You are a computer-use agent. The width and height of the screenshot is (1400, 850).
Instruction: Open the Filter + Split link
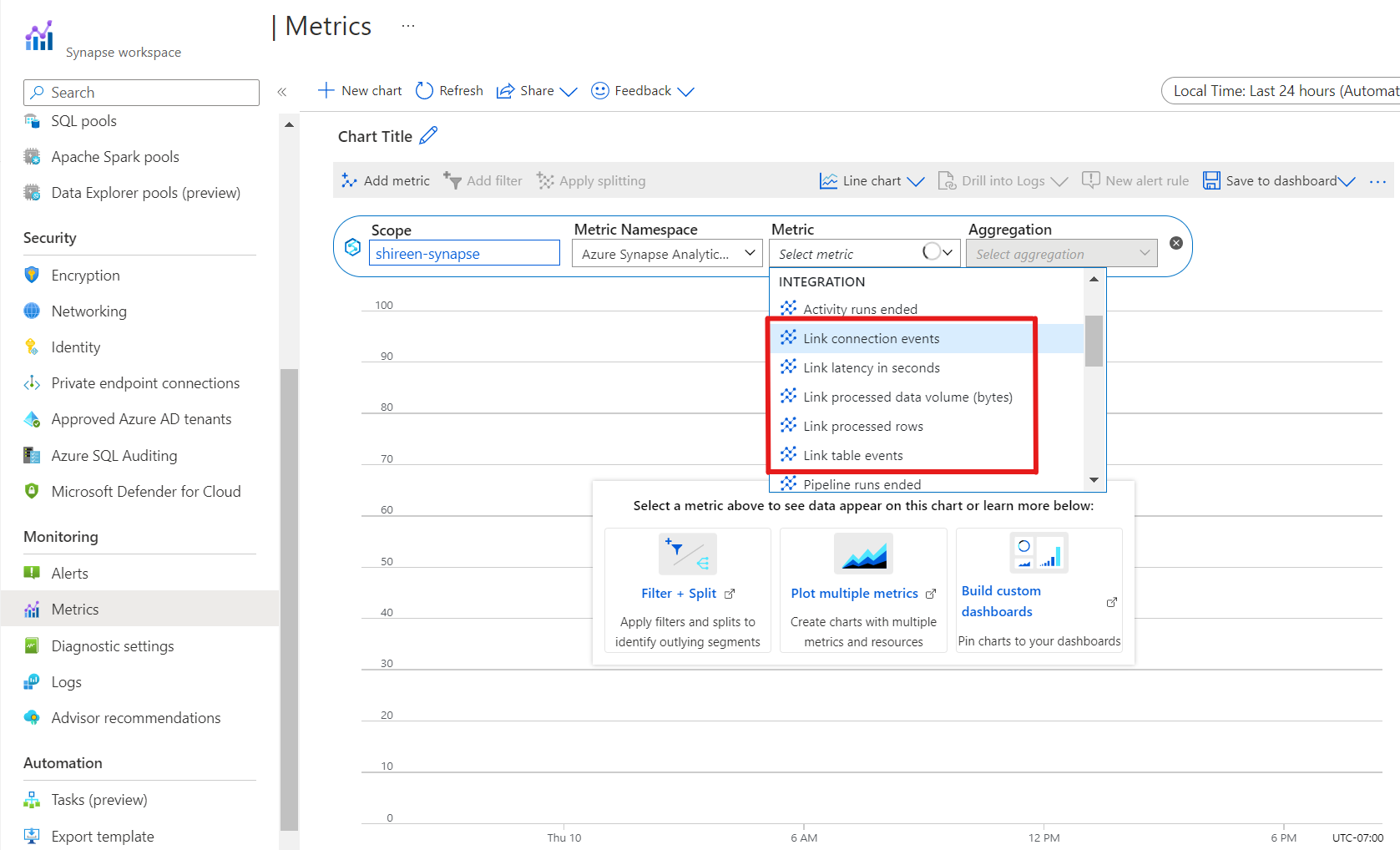coord(688,593)
